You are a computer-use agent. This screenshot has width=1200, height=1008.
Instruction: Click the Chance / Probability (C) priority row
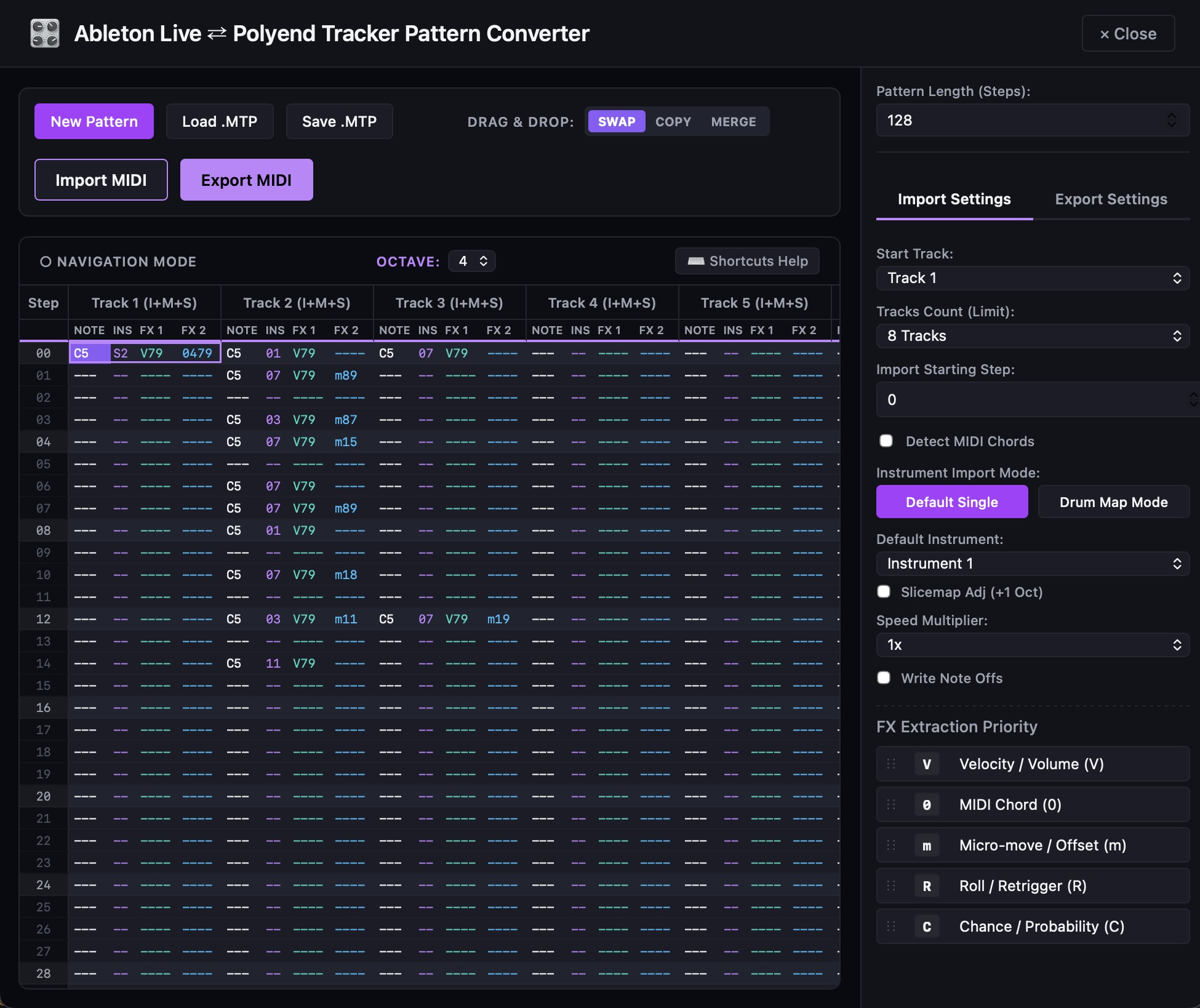pyautogui.click(x=1033, y=926)
